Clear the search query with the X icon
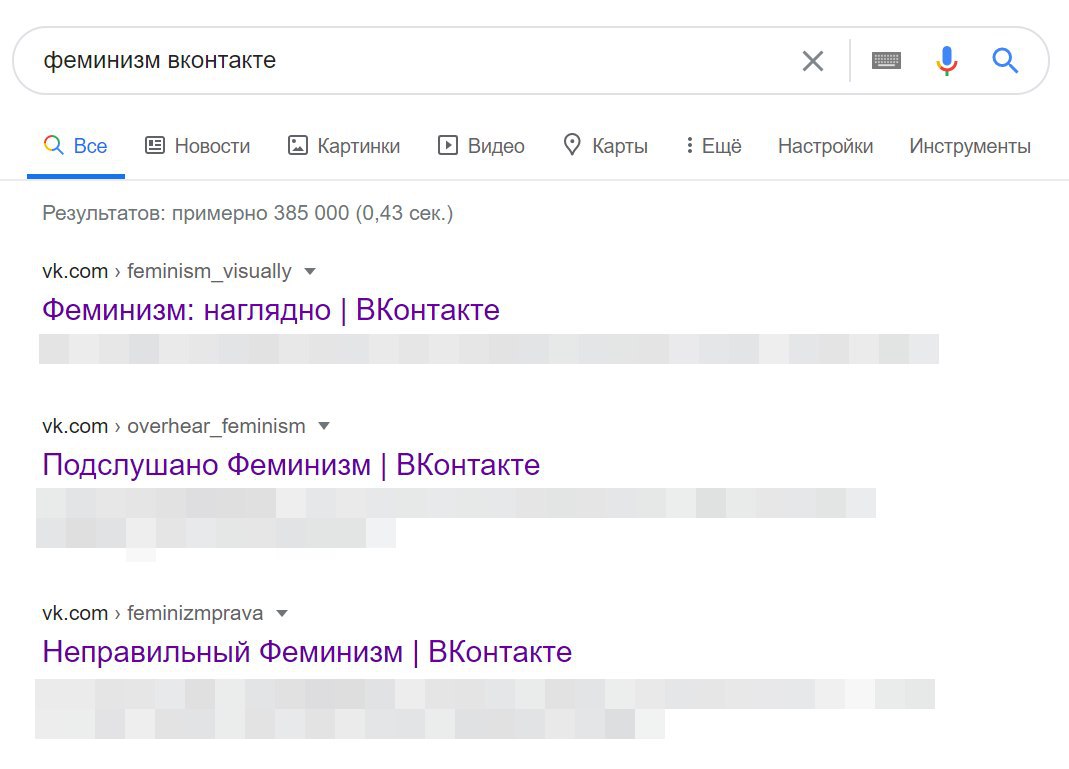Screen dimensions: 1069x769 tap(813, 61)
